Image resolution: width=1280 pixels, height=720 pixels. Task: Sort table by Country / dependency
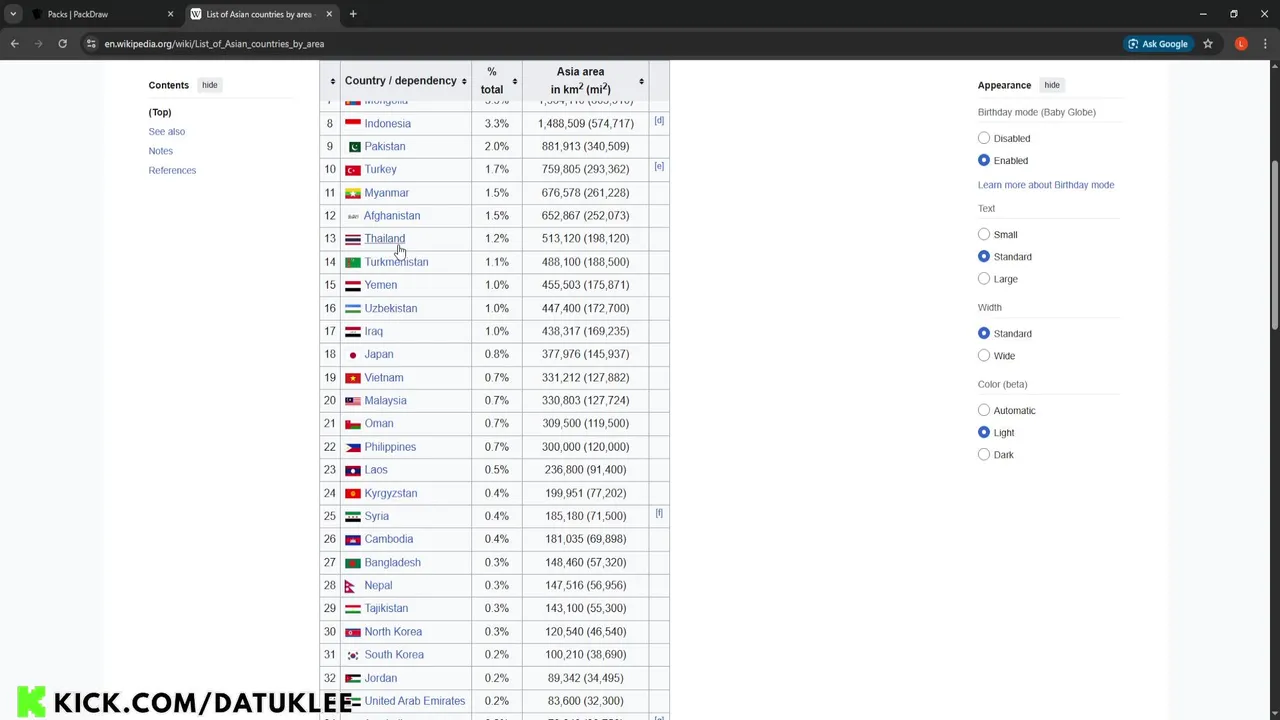point(464,81)
